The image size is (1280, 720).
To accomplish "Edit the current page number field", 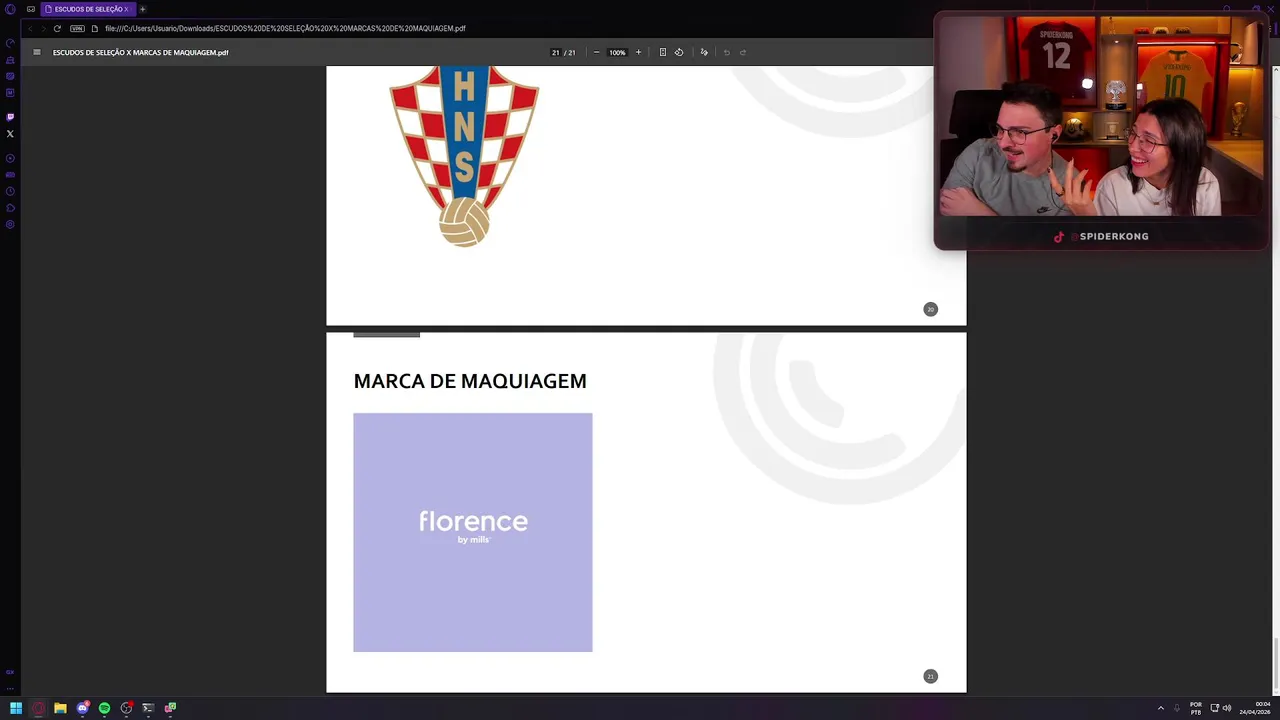I will 555,52.
